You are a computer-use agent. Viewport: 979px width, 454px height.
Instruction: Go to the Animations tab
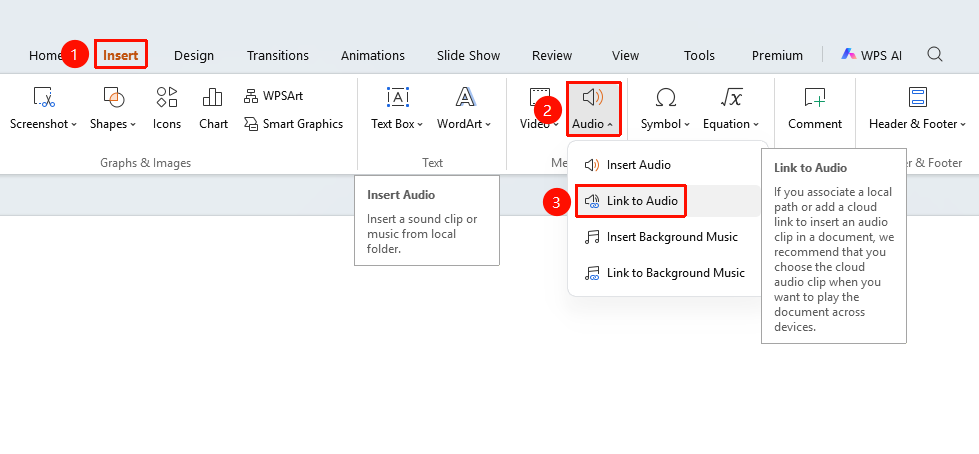click(373, 56)
